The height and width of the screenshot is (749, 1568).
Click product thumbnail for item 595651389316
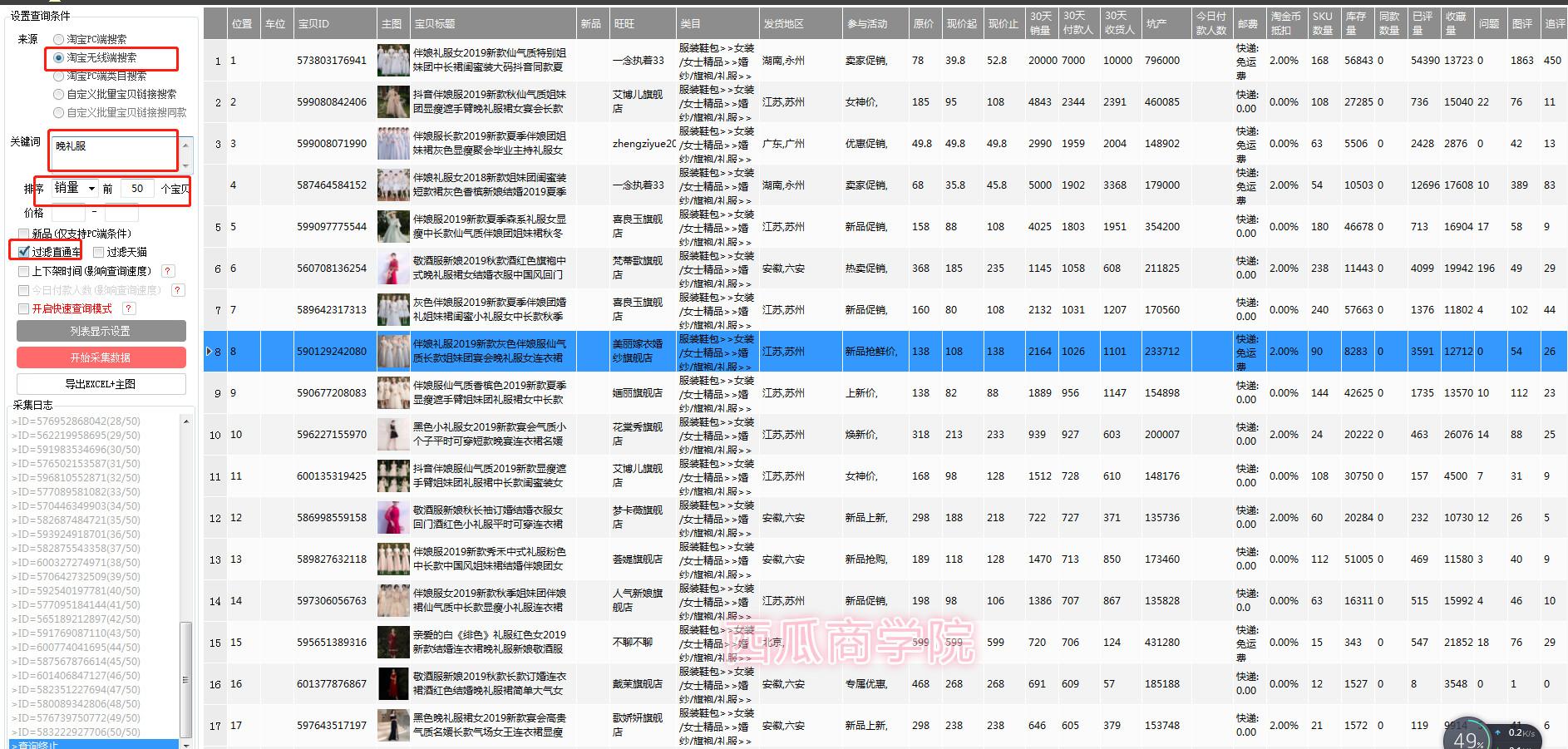[x=393, y=643]
